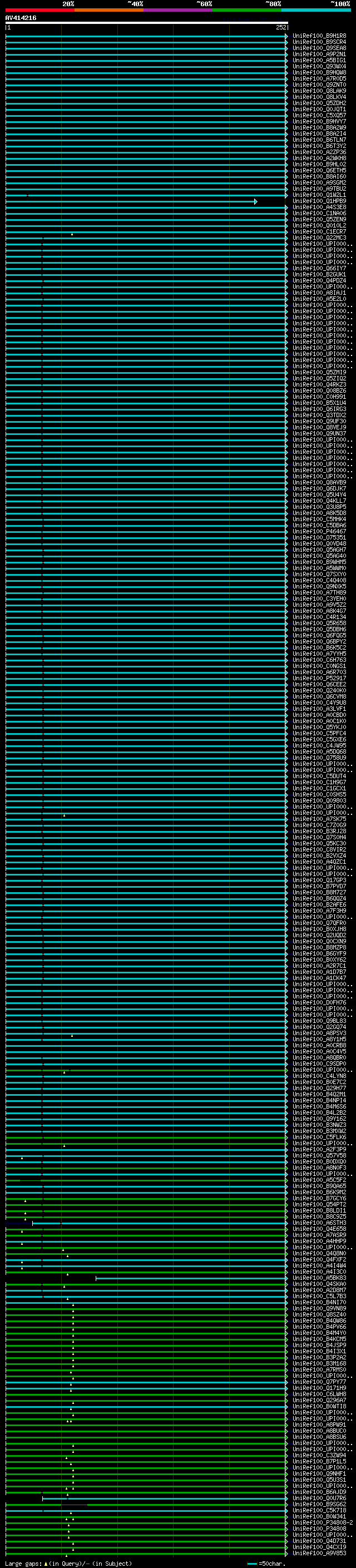Click UniRef100_A9V853 last hit label
Viewport: 356px width, 1568px height.
319,1553
